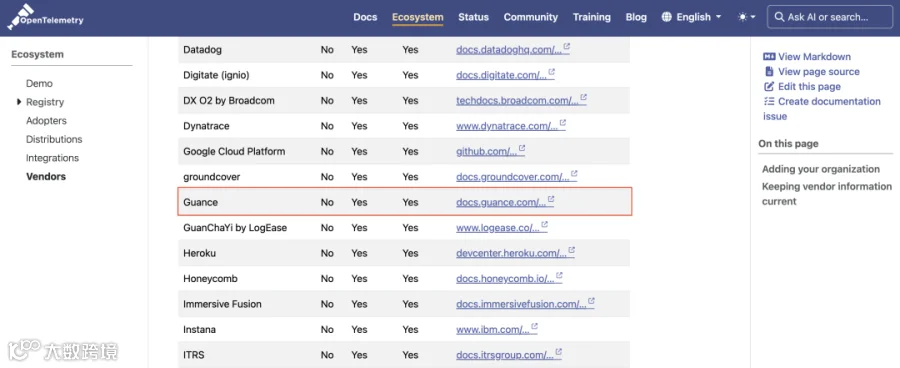Open the English language dropdown
This screenshot has width=900, height=368.
(692, 17)
